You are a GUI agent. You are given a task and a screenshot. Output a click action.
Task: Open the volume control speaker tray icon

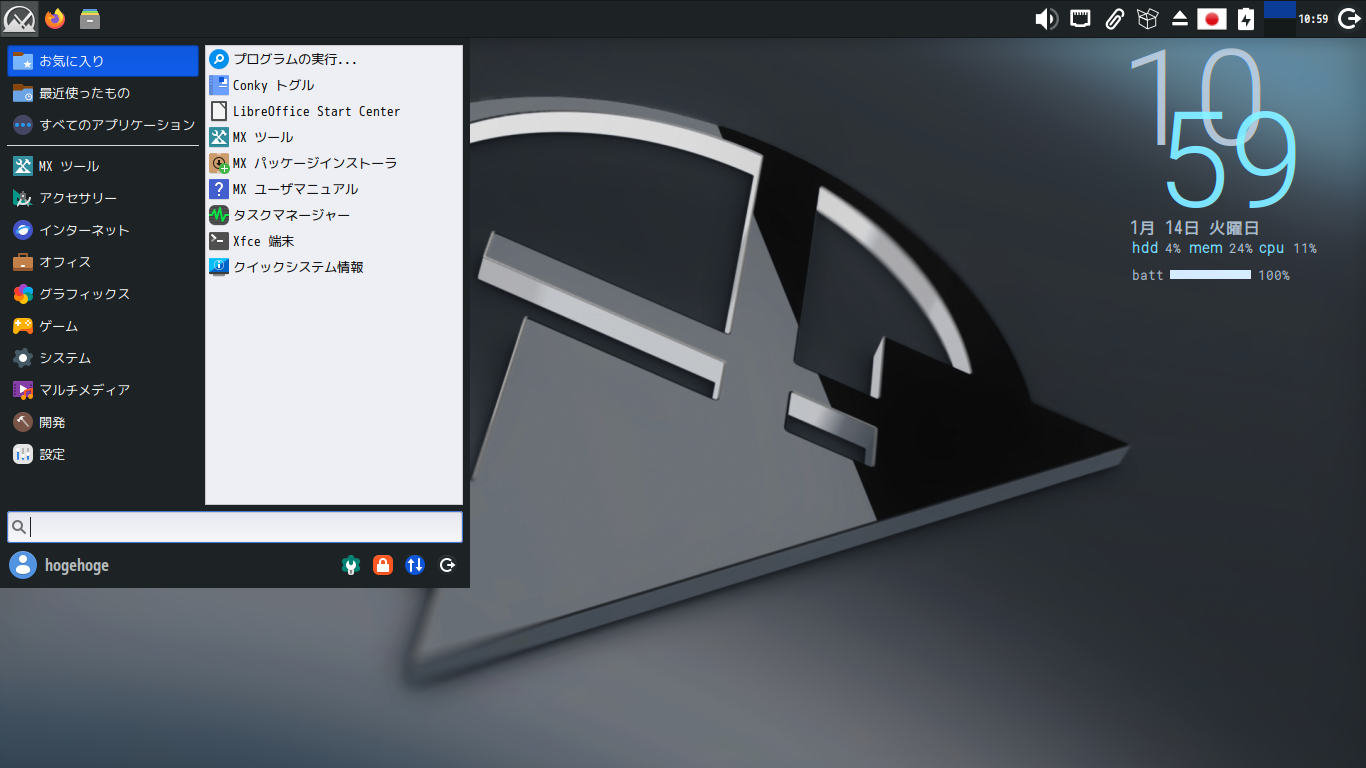pyautogui.click(x=1046, y=18)
